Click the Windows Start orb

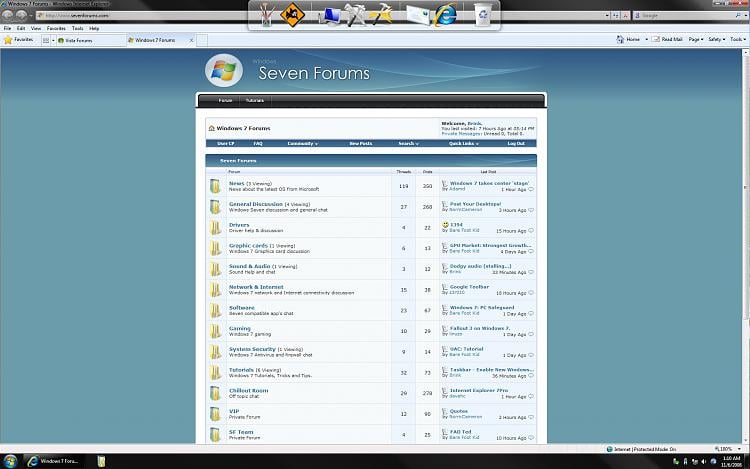tap(10, 461)
